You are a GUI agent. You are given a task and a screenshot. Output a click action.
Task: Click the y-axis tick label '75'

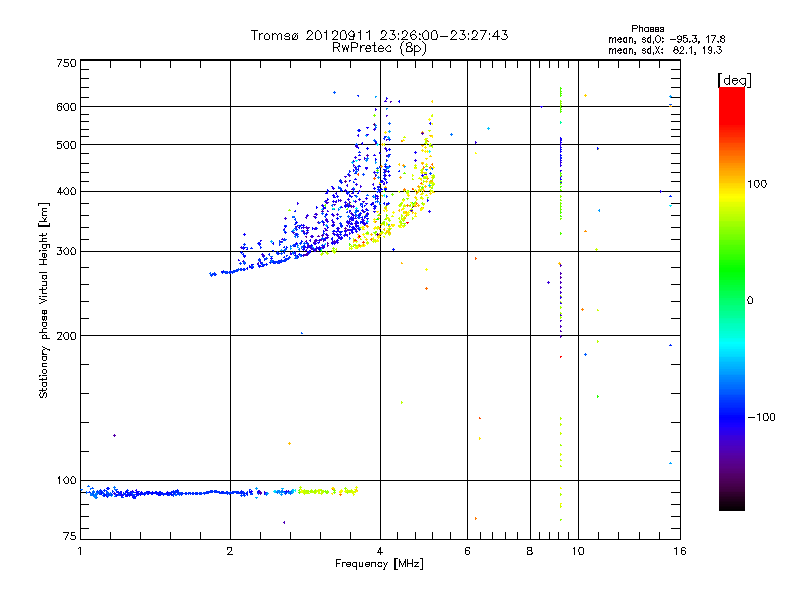70,536
